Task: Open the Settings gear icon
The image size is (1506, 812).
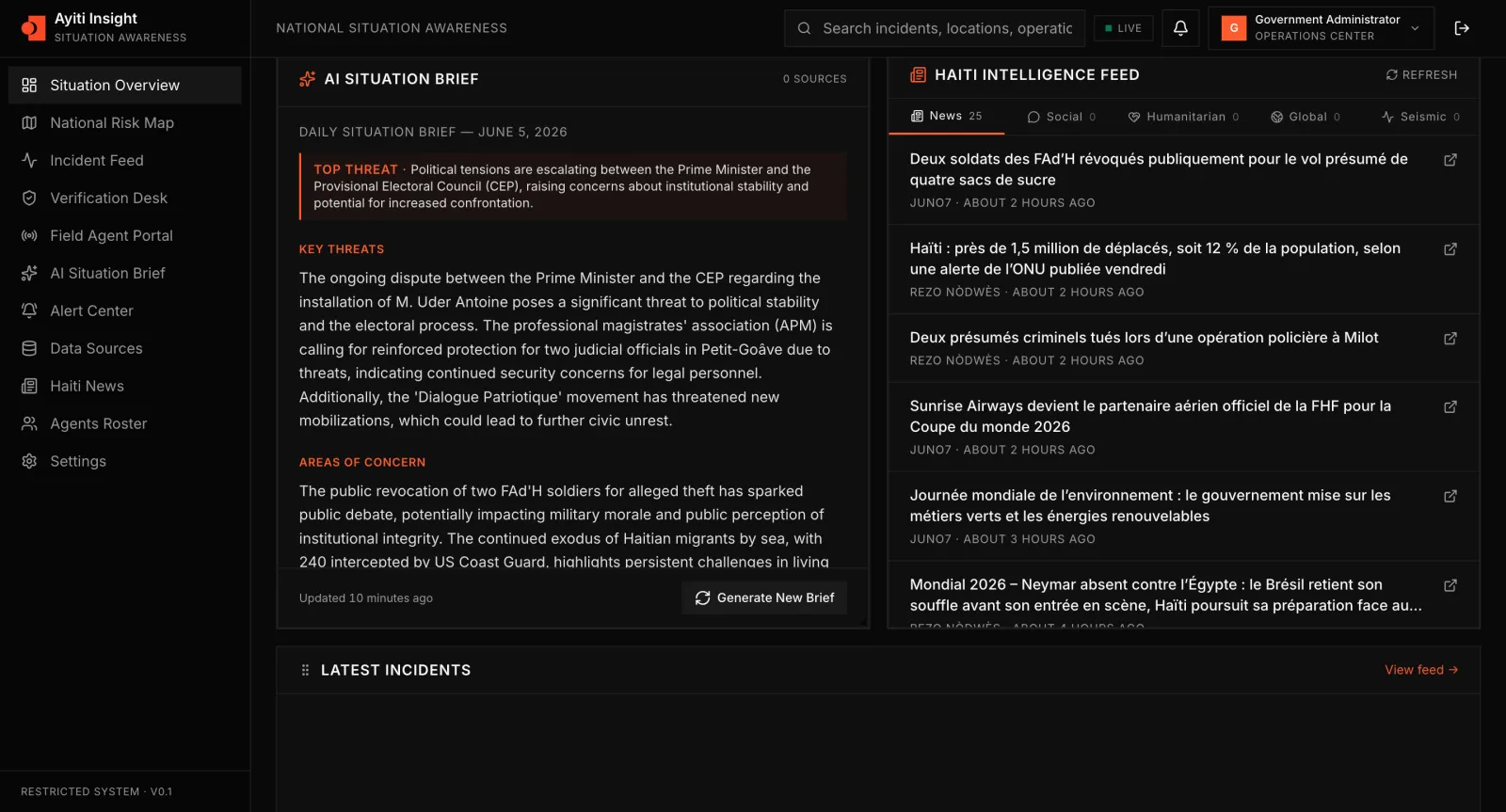Action: pos(29,461)
